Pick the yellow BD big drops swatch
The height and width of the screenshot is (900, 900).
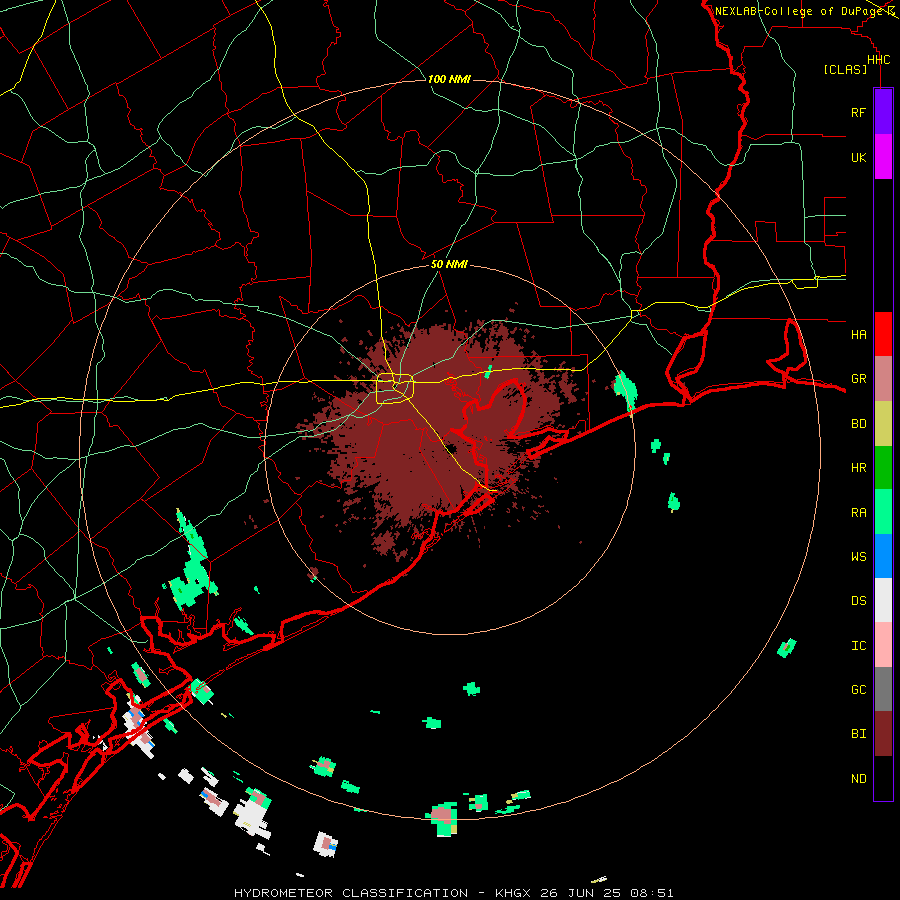[x=883, y=424]
